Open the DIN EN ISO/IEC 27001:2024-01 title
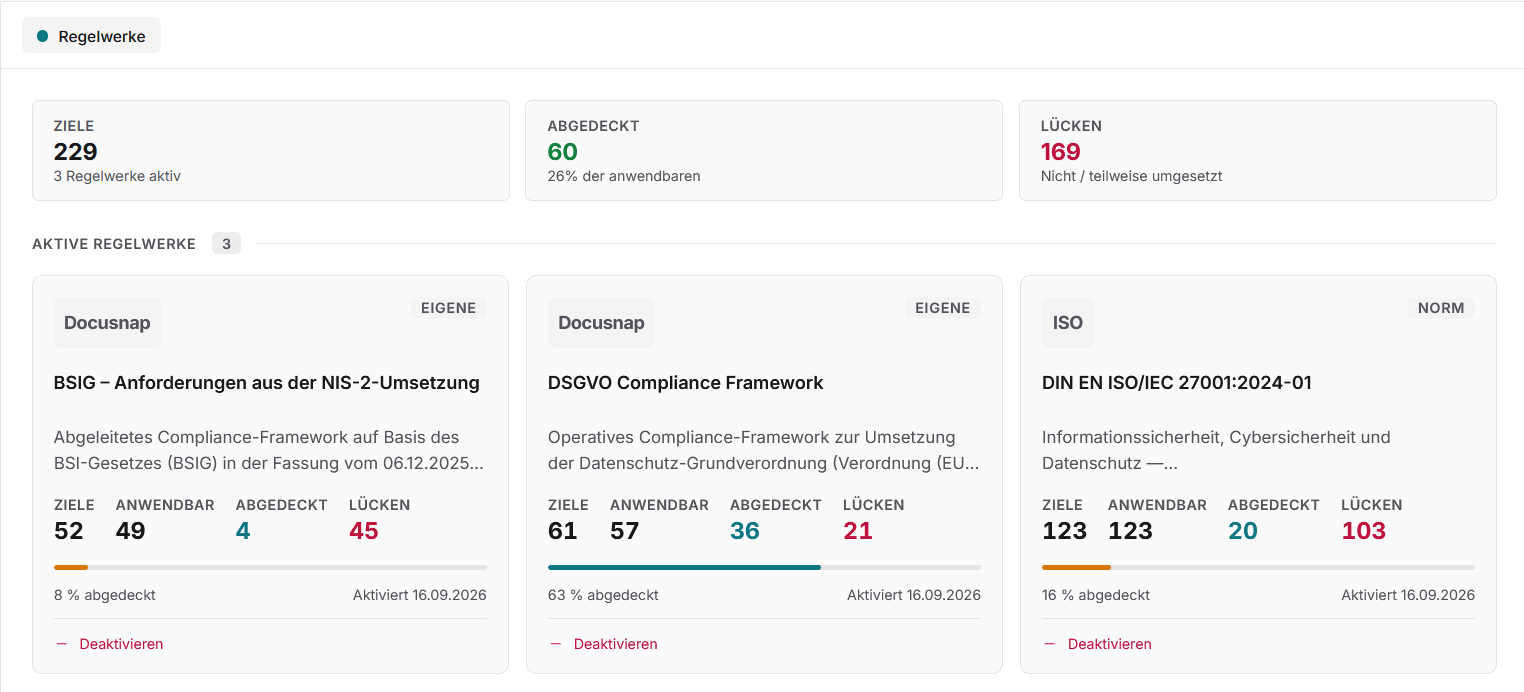 click(x=1177, y=383)
